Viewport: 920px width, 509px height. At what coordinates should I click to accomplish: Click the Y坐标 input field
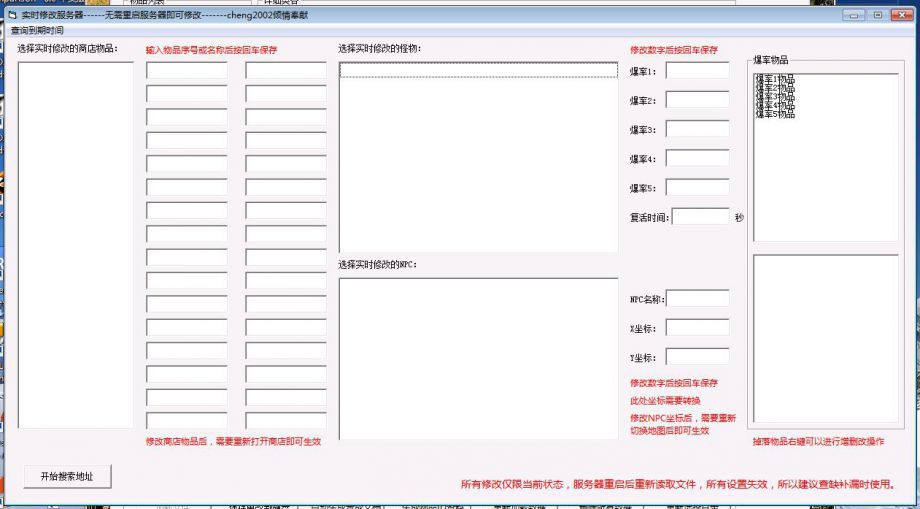coord(697,357)
